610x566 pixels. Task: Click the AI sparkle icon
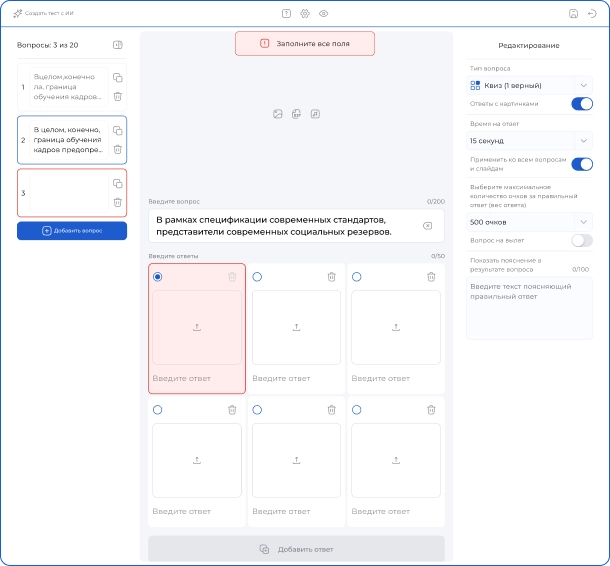pos(18,14)
